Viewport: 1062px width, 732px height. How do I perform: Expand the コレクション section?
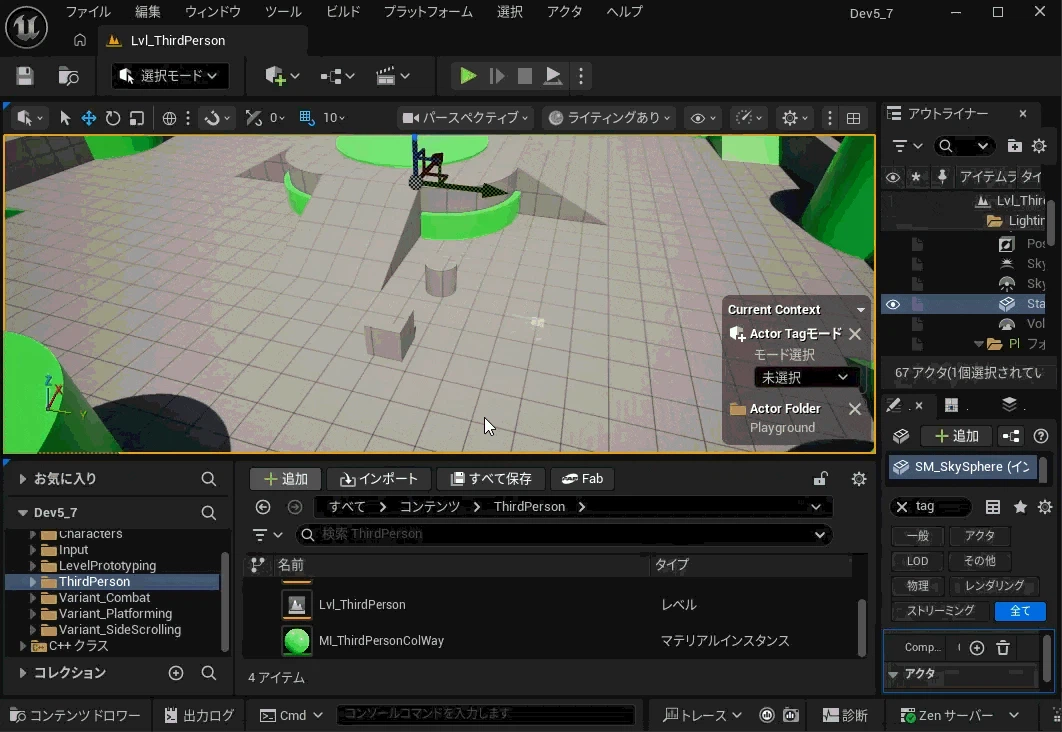pyautogui.click(x=23, y=672)
